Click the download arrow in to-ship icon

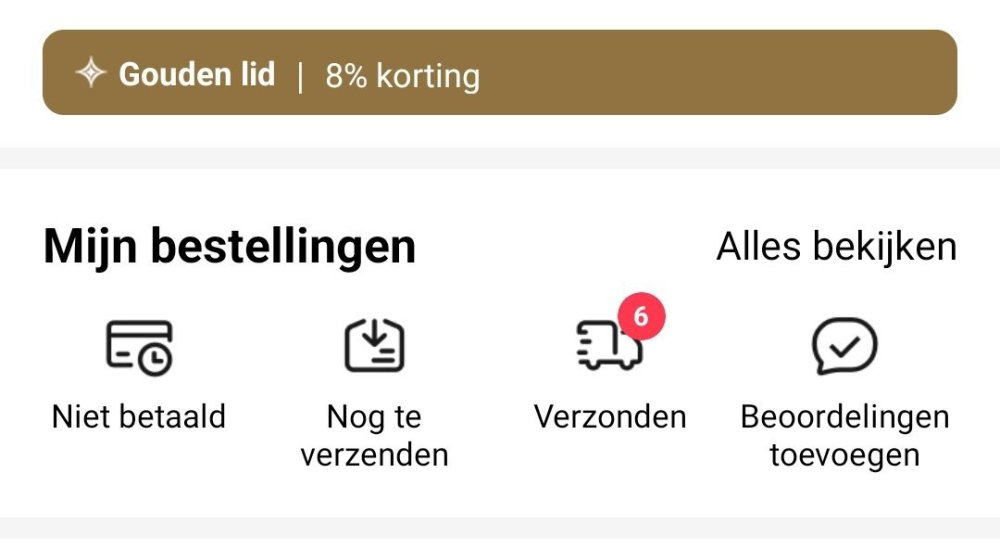pos(374,339)
